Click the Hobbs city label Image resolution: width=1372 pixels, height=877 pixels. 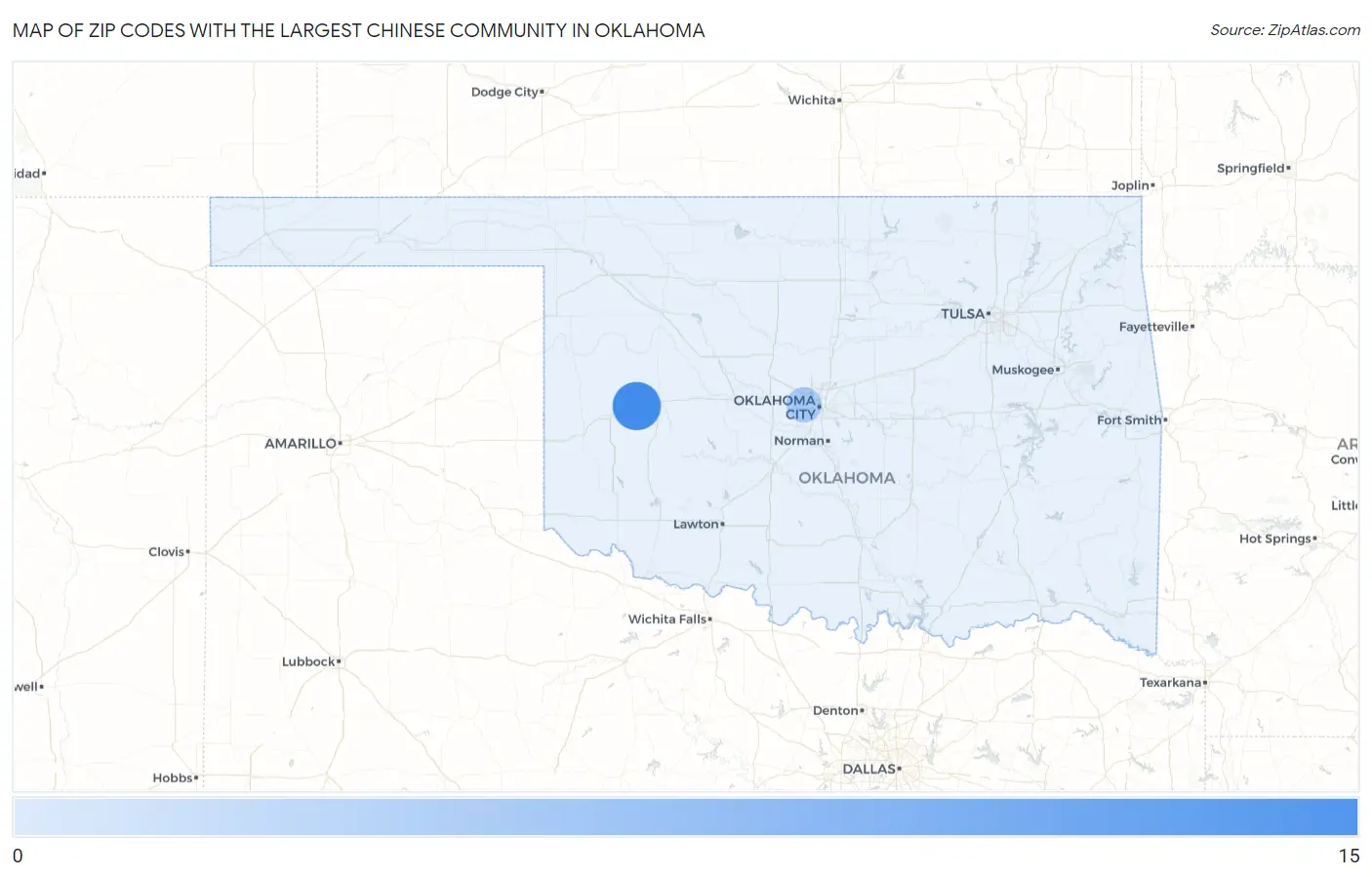tap(173, 778)
